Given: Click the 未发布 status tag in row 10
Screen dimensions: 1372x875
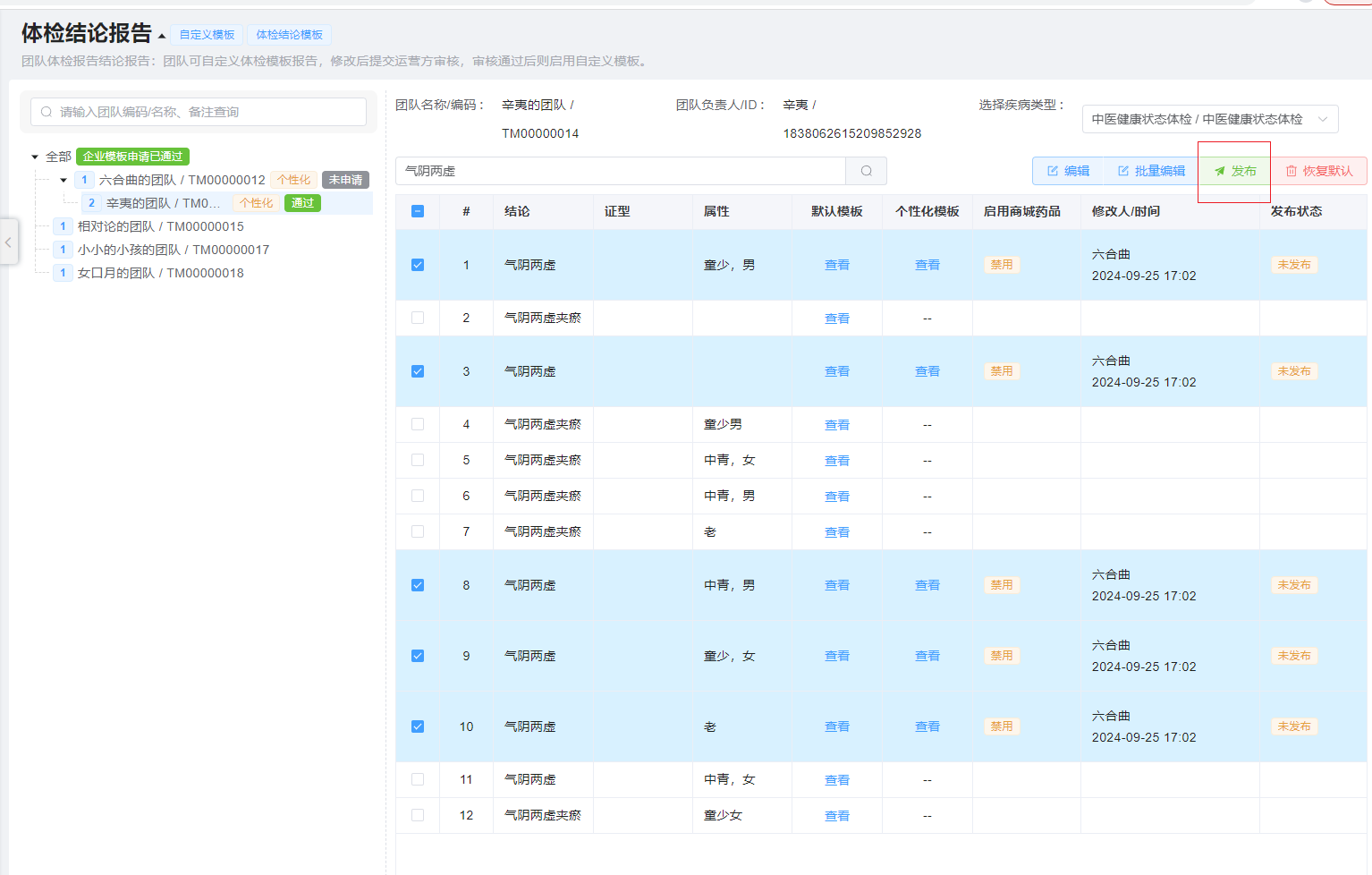Looking at the screenshot, I should [x=1294, y=726].
